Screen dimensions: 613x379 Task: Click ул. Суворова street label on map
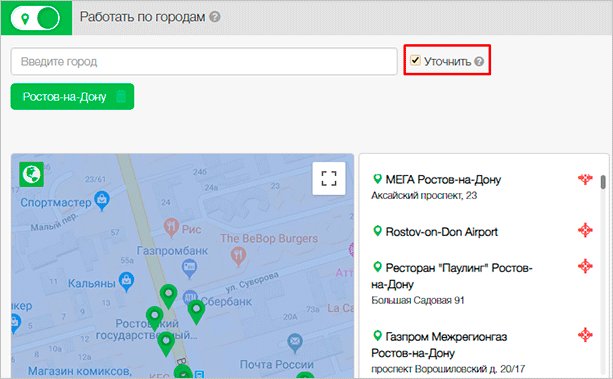[x=252, y=282]
